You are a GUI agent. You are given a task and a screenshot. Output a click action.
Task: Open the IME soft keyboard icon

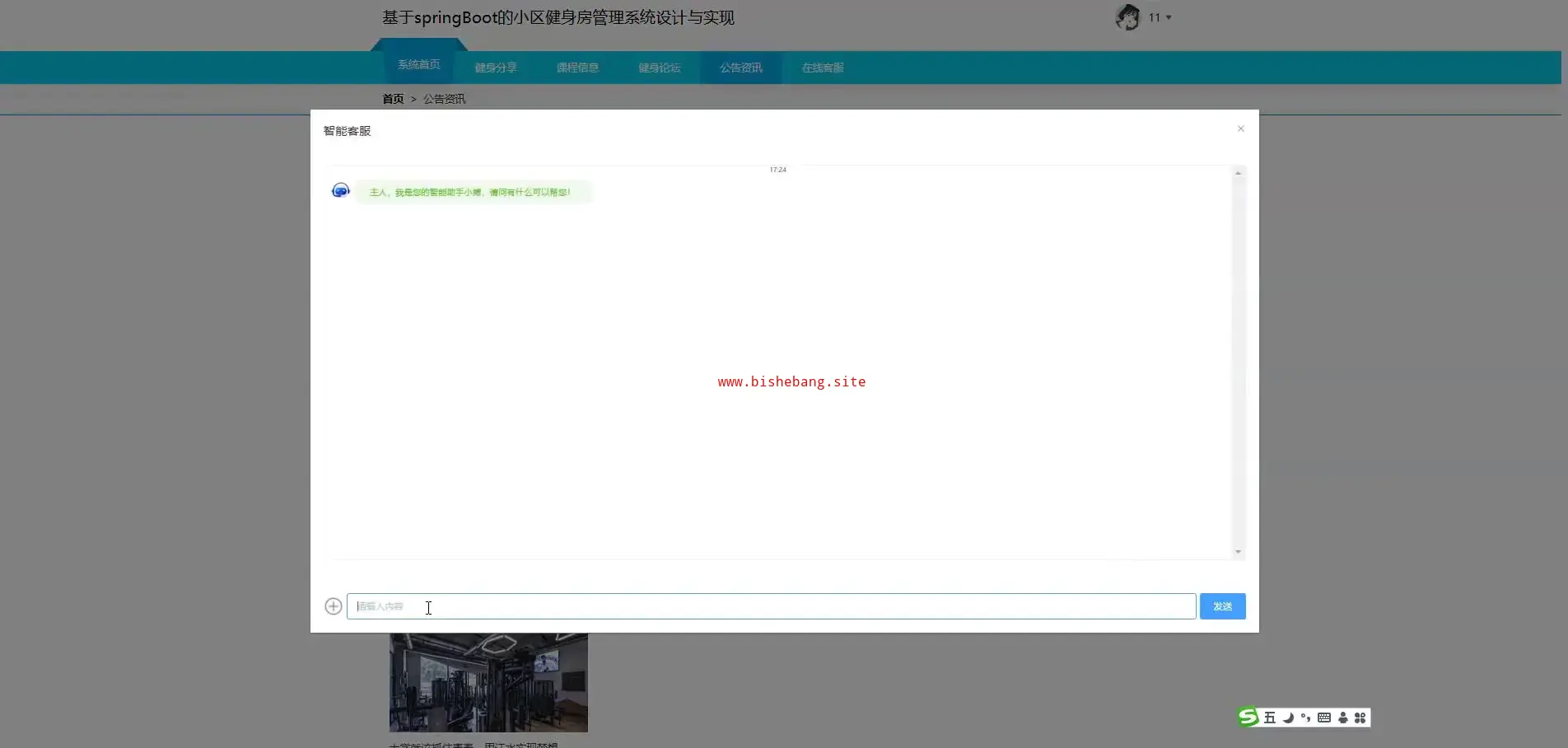(x=1323, y=718)
